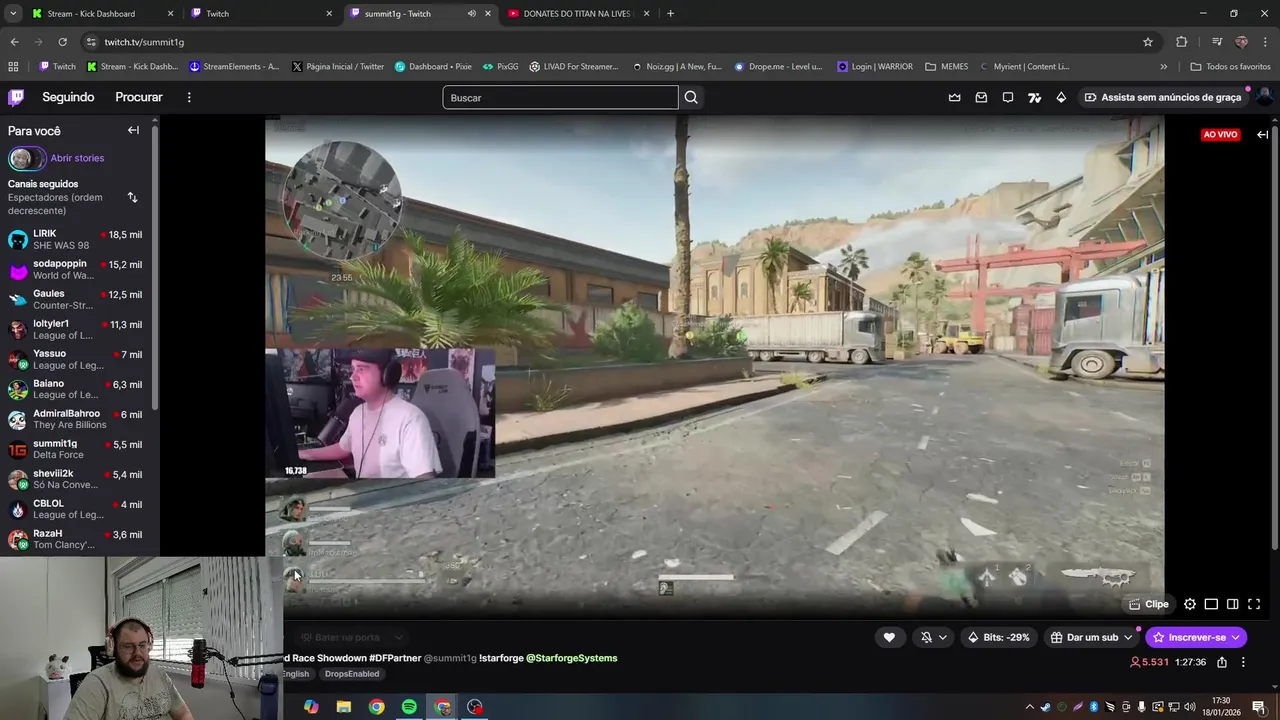Click DropsEnabled tag
This screenshot has width=1280, height=720.
[x=352, y=674]
